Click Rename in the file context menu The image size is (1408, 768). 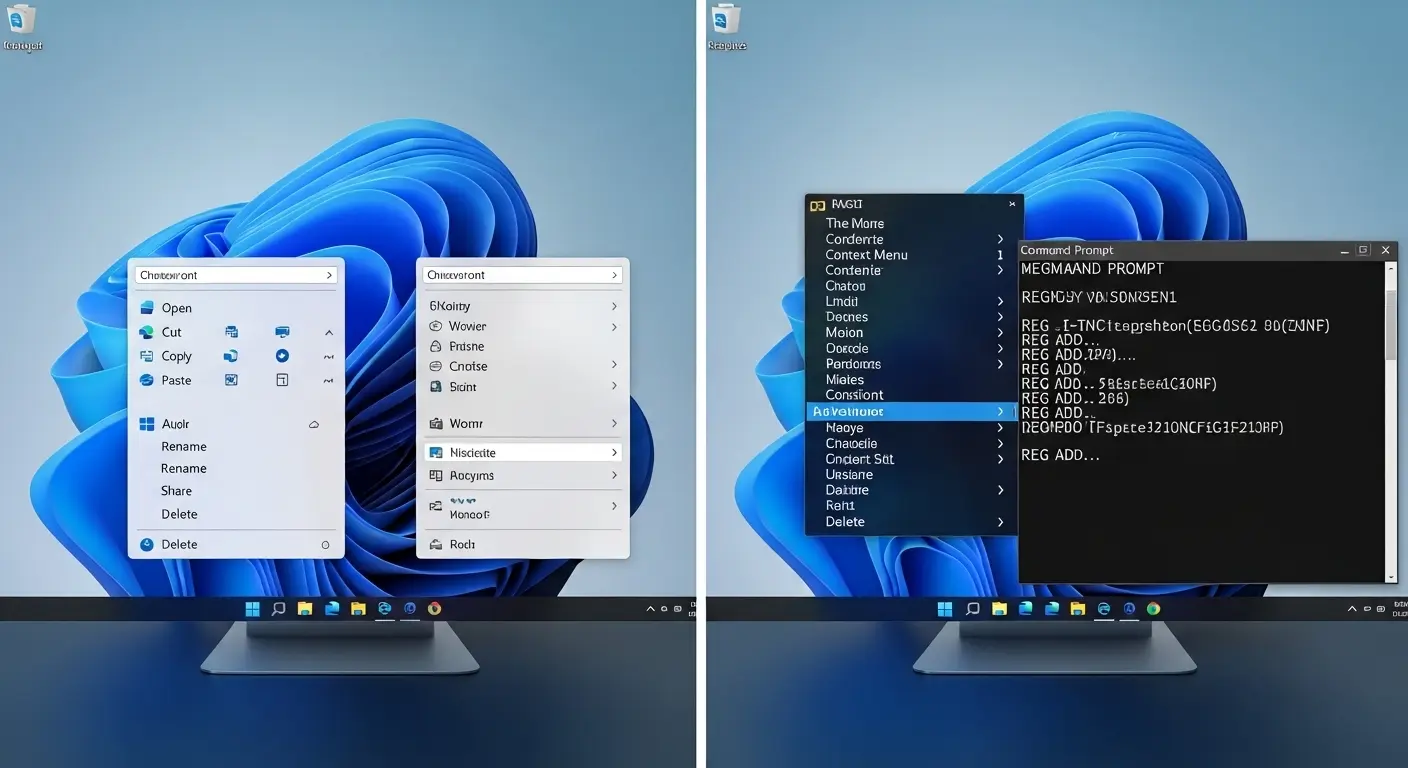[183, 446]
